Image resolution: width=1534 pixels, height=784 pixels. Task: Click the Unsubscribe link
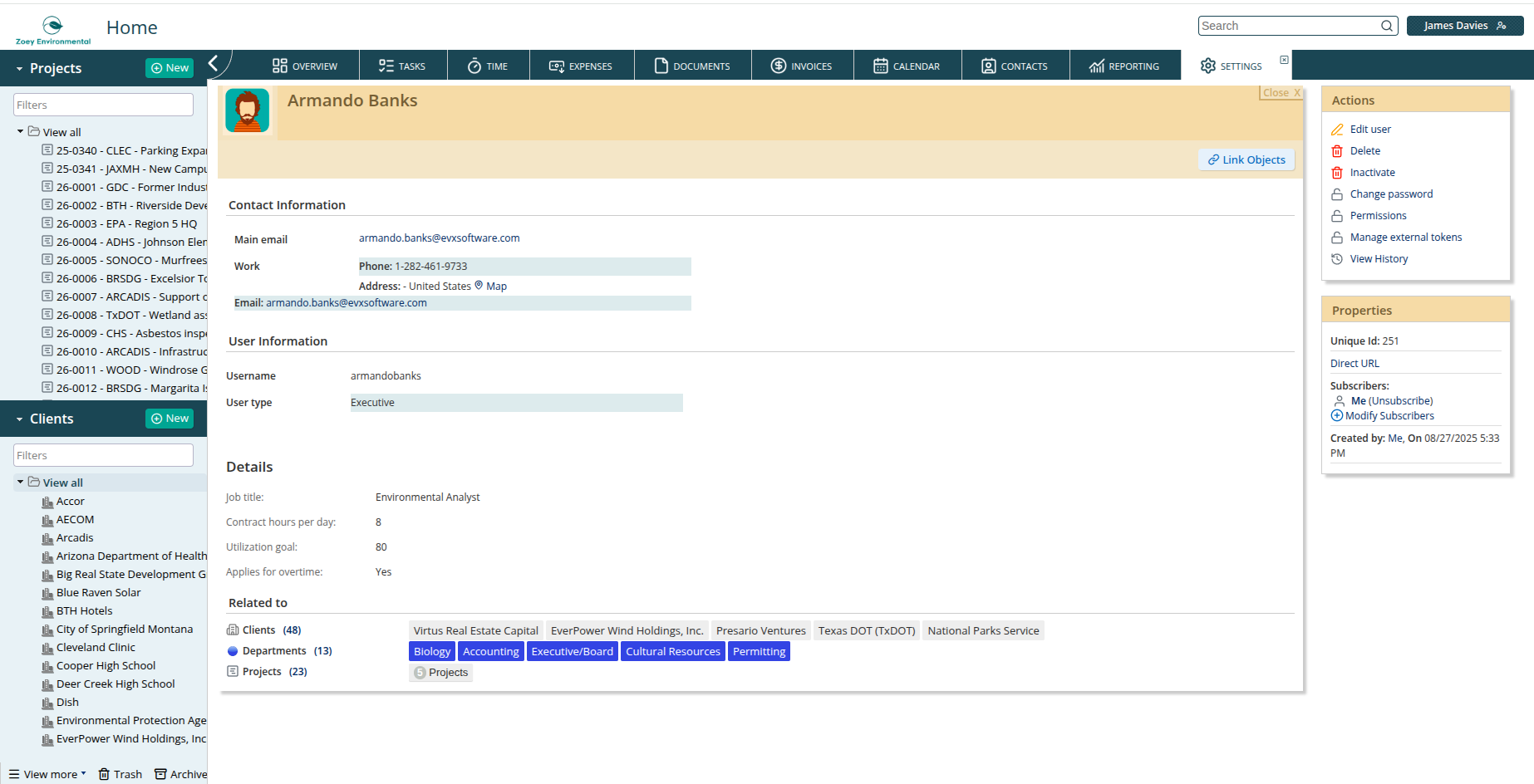pos(1400,401)
